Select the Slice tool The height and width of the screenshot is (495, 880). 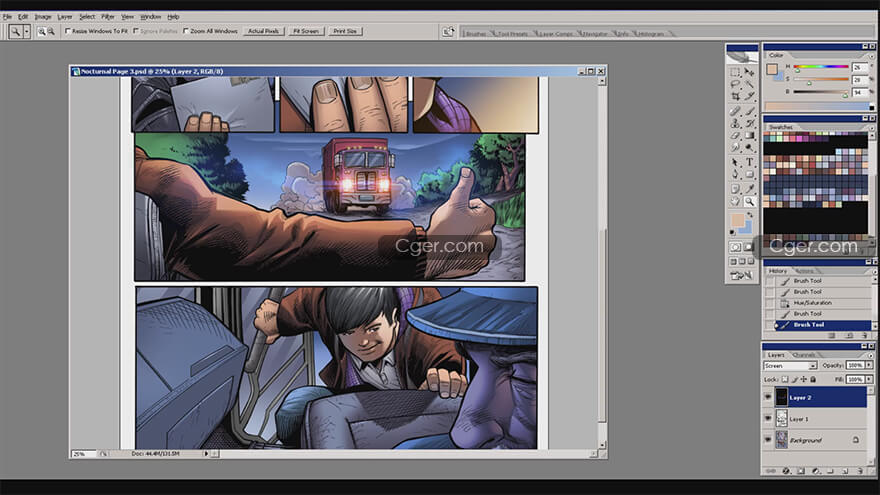pos(749,96)
